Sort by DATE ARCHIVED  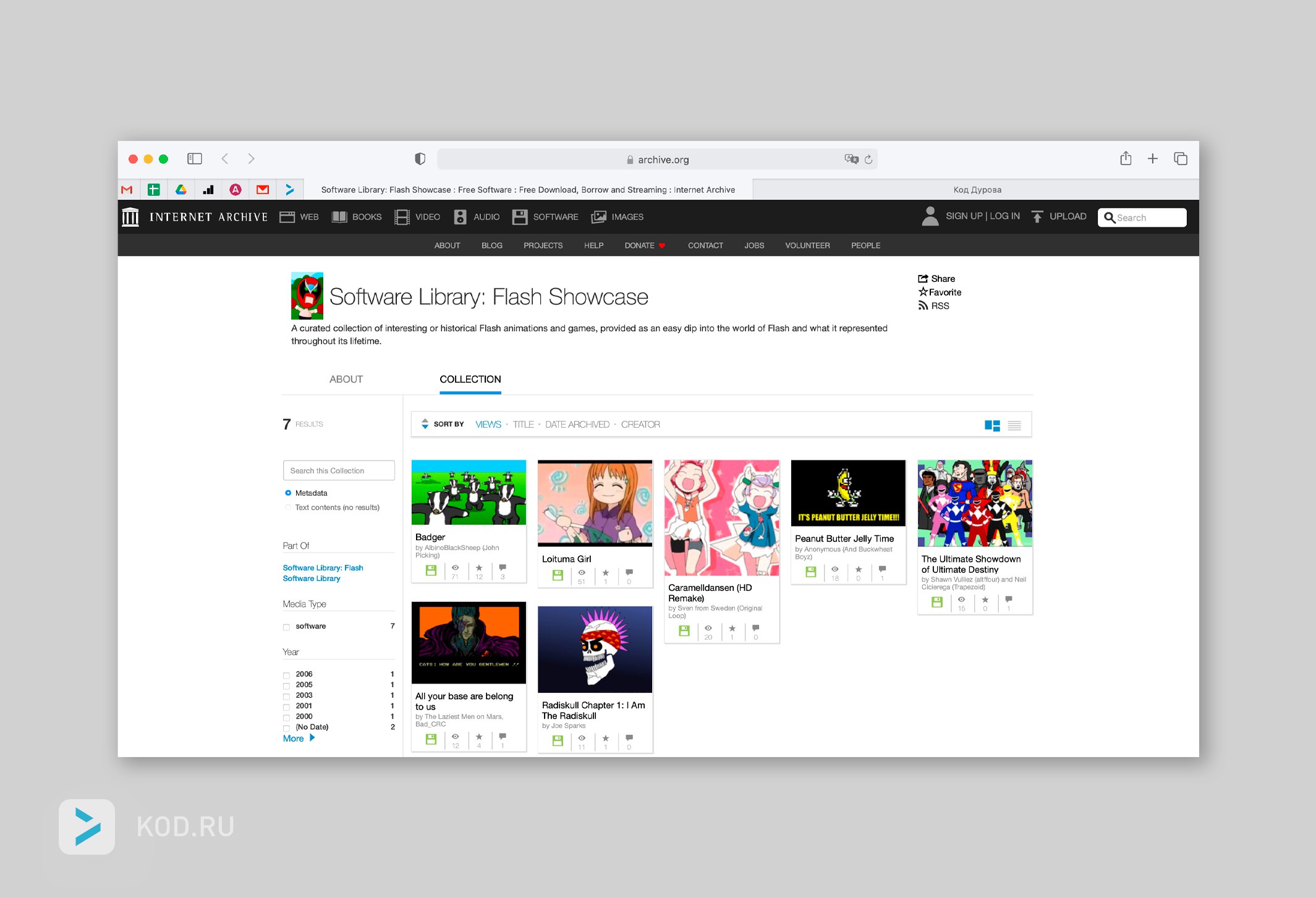(x=577, y=425)
